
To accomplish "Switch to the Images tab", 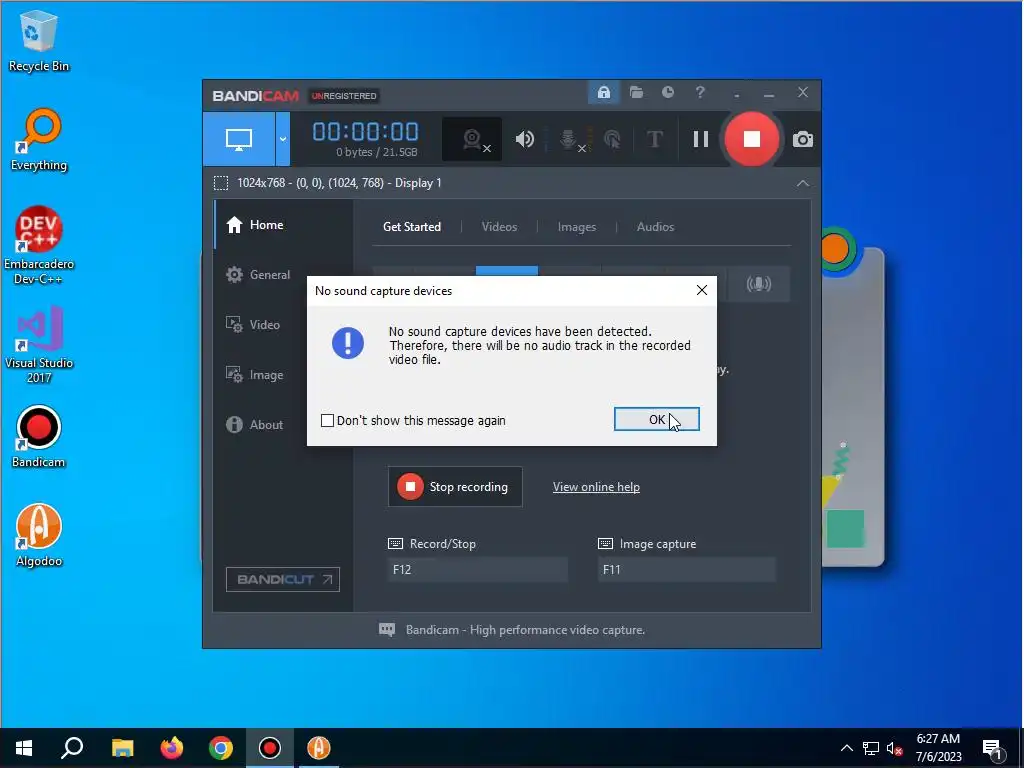I will 577,227.
